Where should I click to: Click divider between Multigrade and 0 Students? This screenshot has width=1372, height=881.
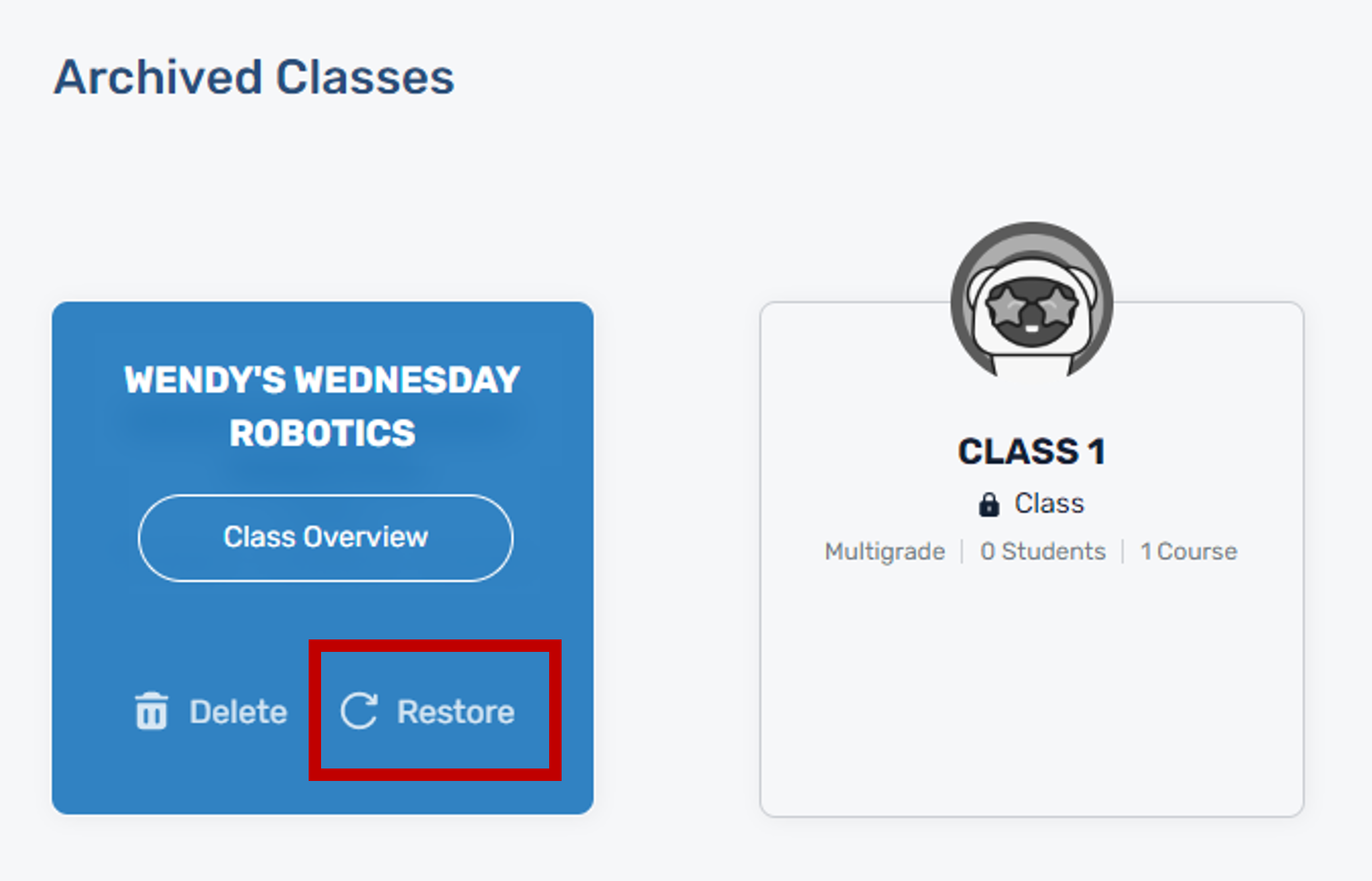click(963, 552)
